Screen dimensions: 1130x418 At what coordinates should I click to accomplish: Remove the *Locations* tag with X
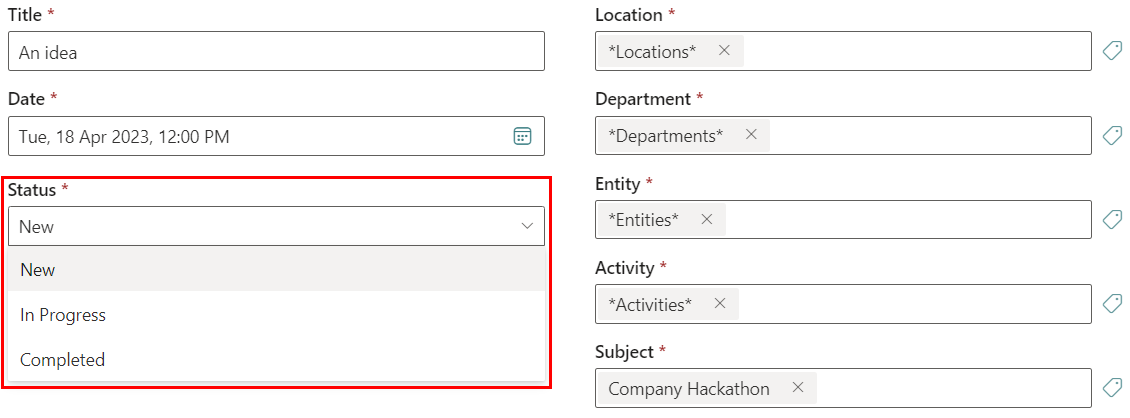724,51
